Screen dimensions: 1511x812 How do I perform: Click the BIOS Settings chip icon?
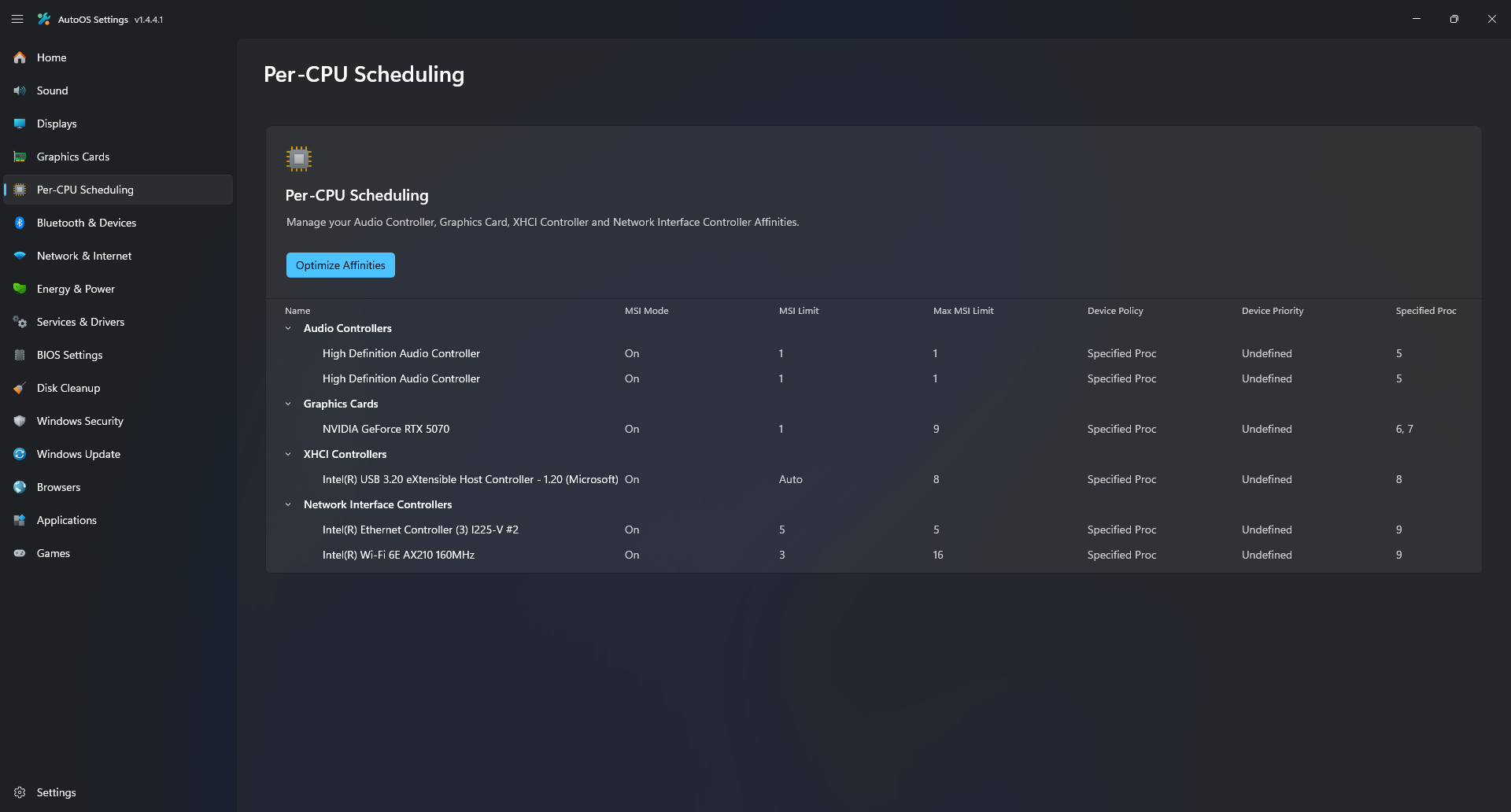20,355
